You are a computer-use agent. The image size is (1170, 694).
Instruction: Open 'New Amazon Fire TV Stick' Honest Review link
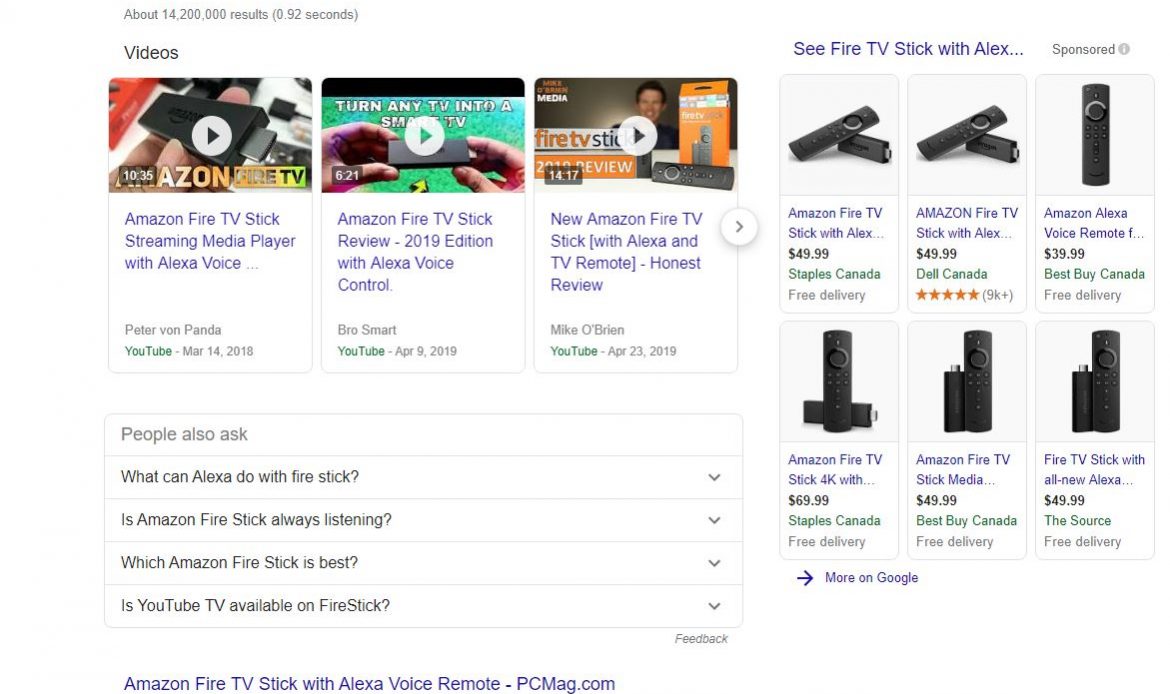tap(627, 251)
